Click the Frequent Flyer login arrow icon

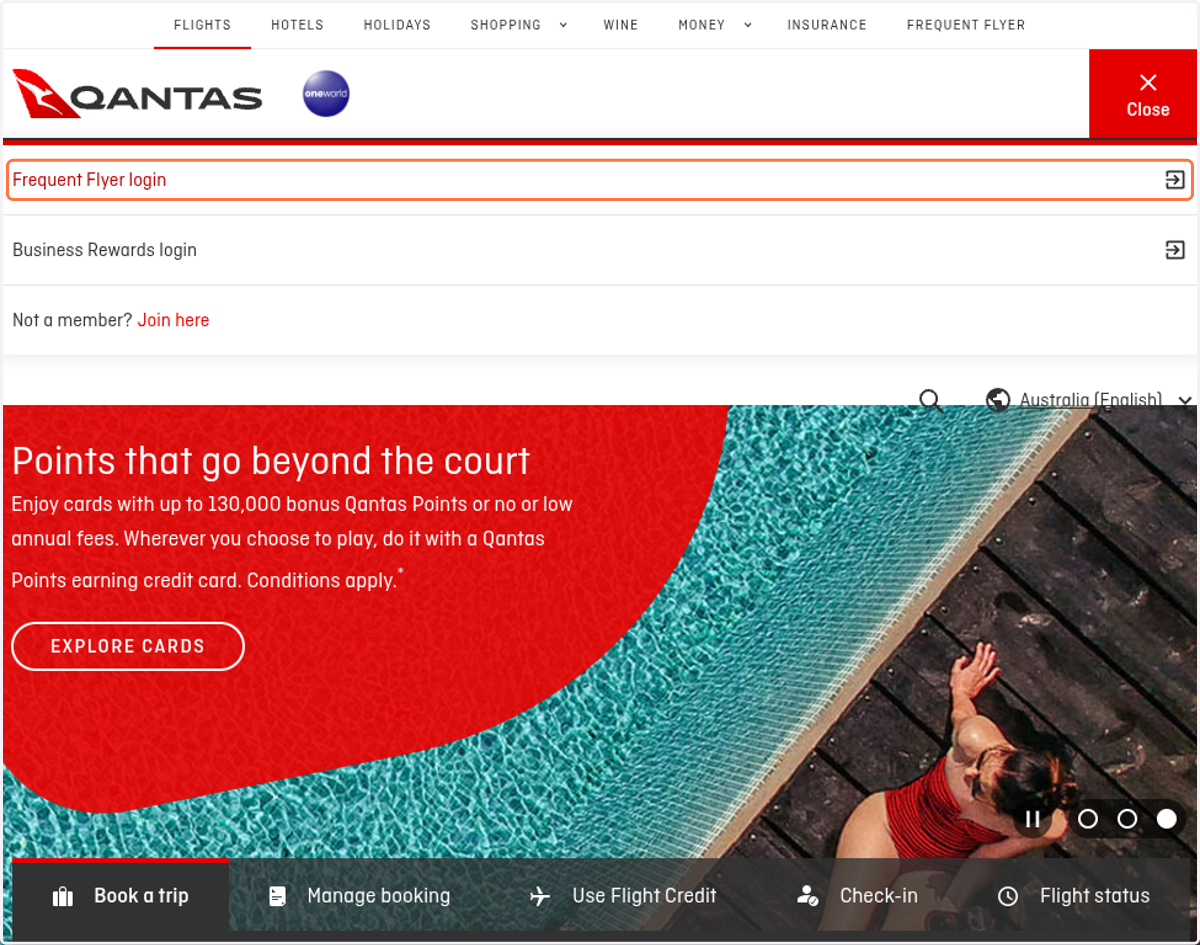[x=1175, y=180]
